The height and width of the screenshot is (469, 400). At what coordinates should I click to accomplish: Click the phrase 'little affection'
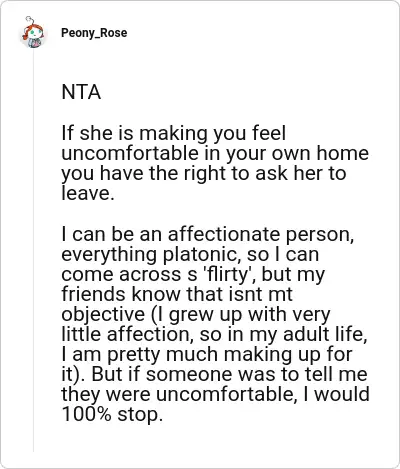127,334
